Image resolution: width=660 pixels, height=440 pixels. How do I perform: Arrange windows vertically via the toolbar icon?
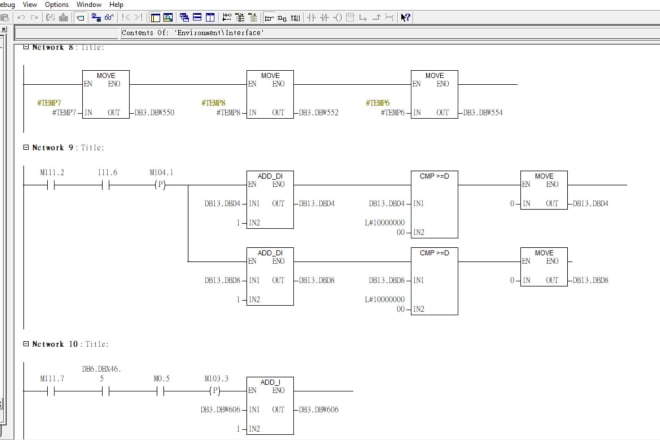pos(210,17)
